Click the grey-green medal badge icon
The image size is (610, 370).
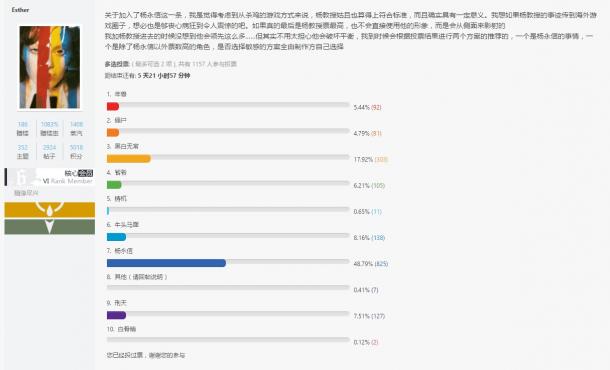coord(49,227)
